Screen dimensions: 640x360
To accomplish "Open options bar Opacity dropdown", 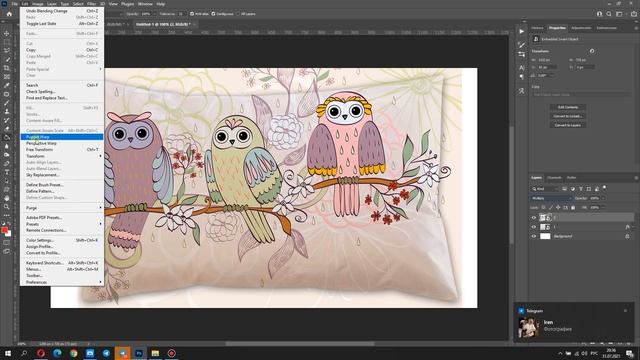I will (x=156, y=14).
